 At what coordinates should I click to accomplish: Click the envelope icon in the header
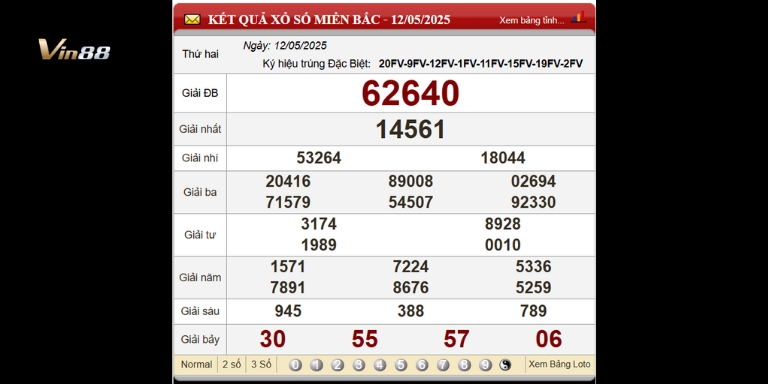[192, 20]
